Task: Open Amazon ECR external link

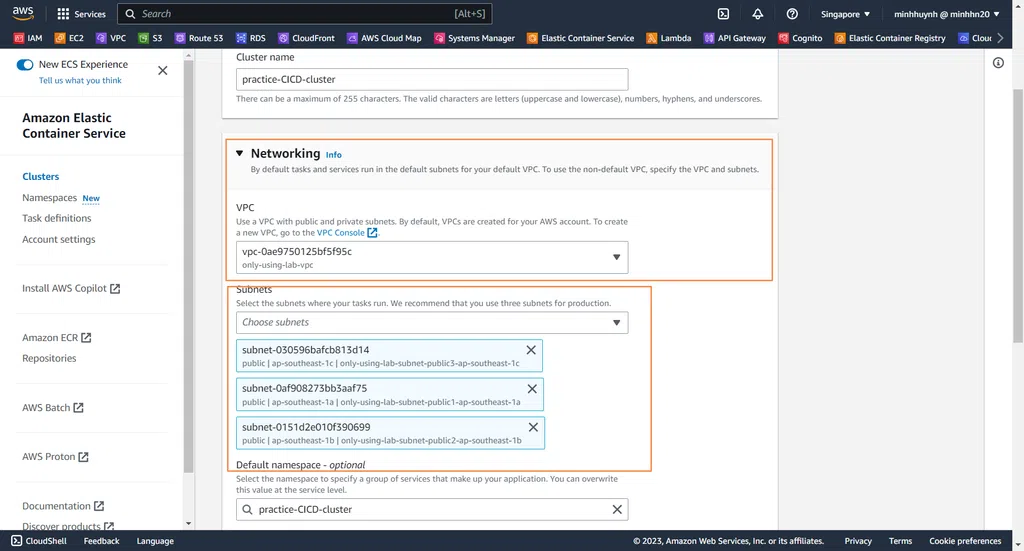Action: [x=57, y=338]
